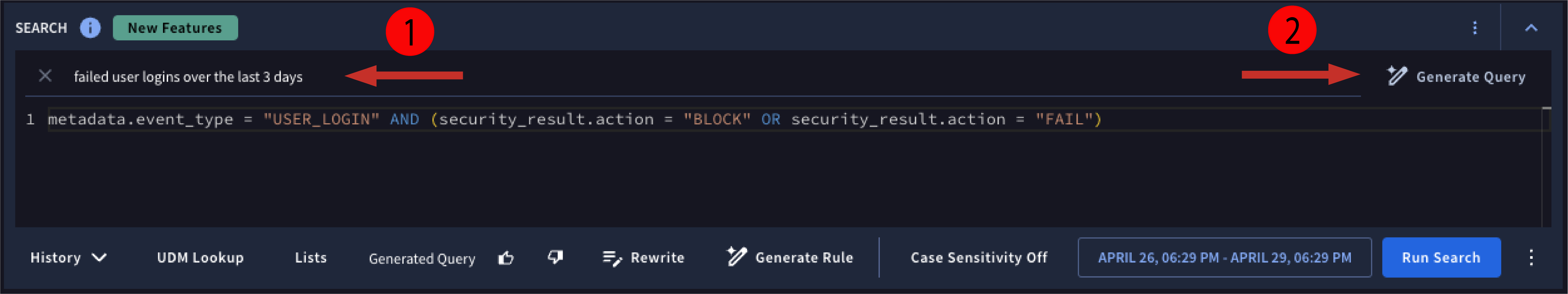Viewport: 1568px width, 294px height.
Task: Open the Lists tab
Action: [310, 258]
